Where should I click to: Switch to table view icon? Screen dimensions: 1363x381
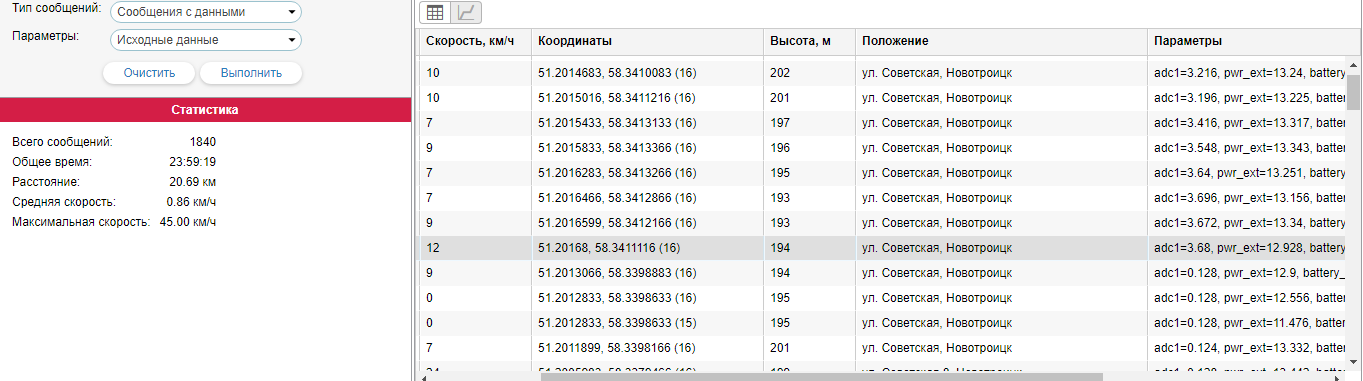tap(435, 13)
